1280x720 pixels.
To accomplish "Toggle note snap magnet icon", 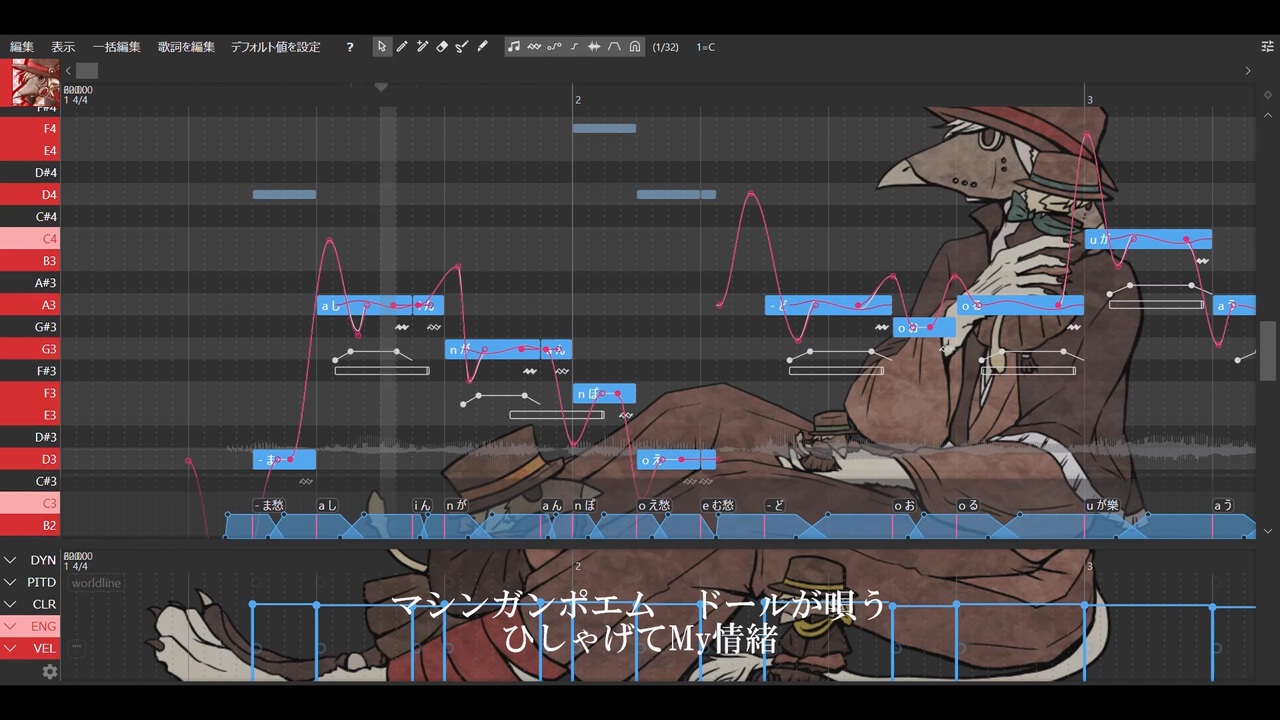I will click(x=635, y=47).
